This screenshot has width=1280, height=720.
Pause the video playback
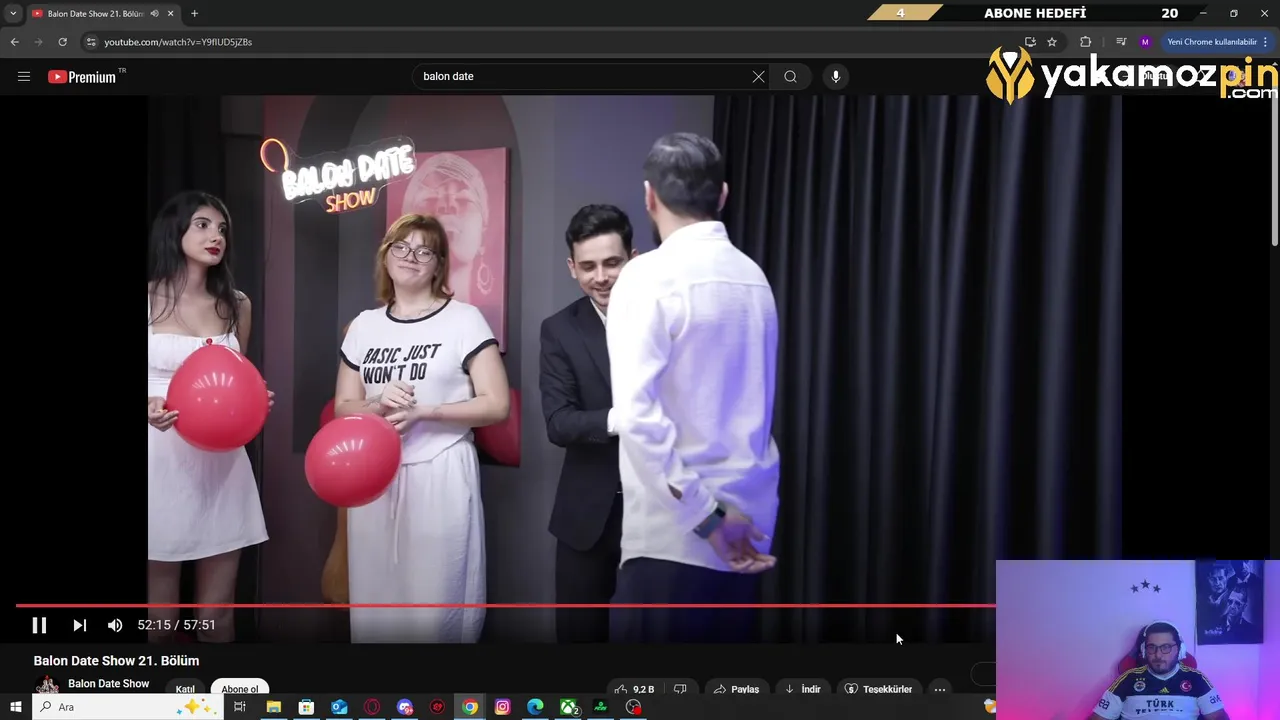39,625
